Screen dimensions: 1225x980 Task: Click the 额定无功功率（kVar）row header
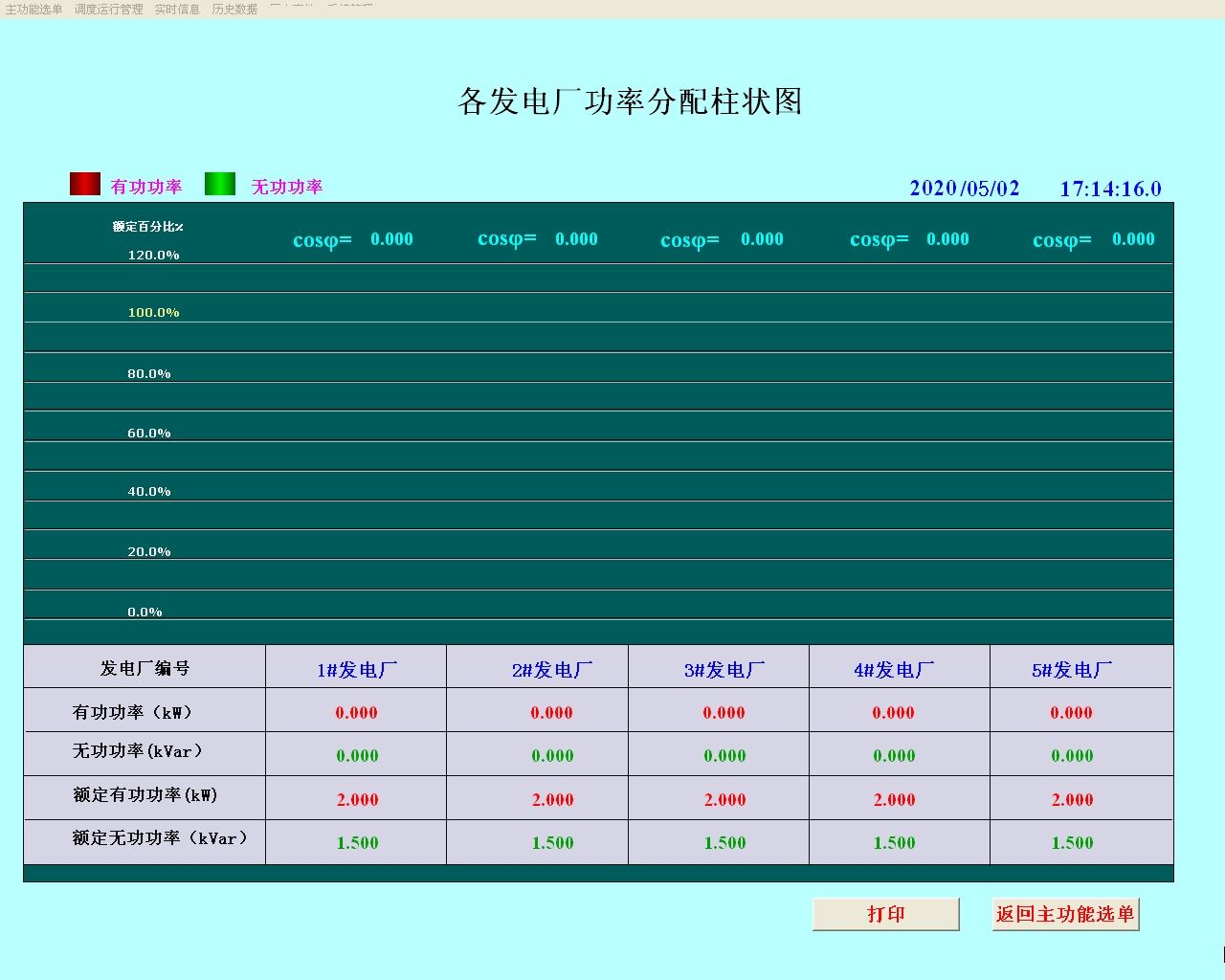tap(160, 838)
